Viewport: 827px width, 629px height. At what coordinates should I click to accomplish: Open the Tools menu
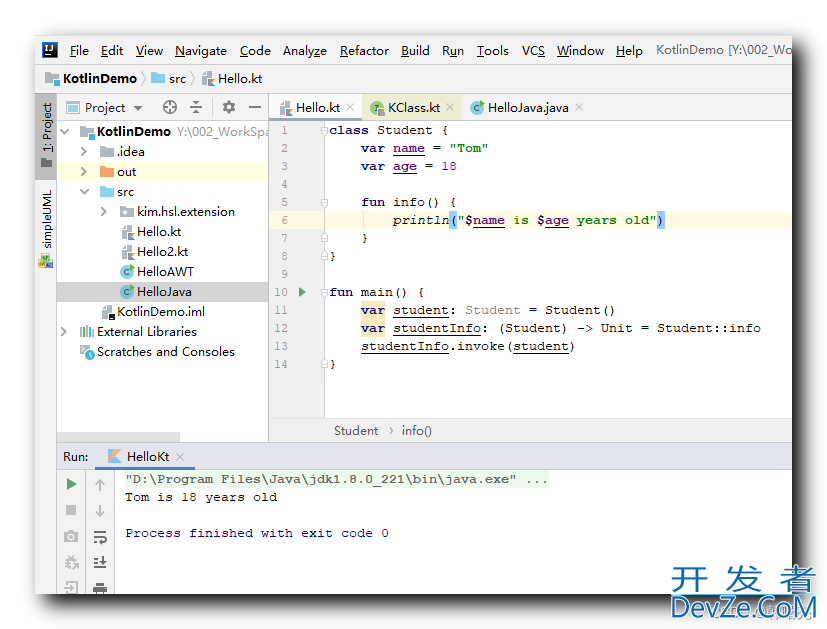tap(493, 51)
